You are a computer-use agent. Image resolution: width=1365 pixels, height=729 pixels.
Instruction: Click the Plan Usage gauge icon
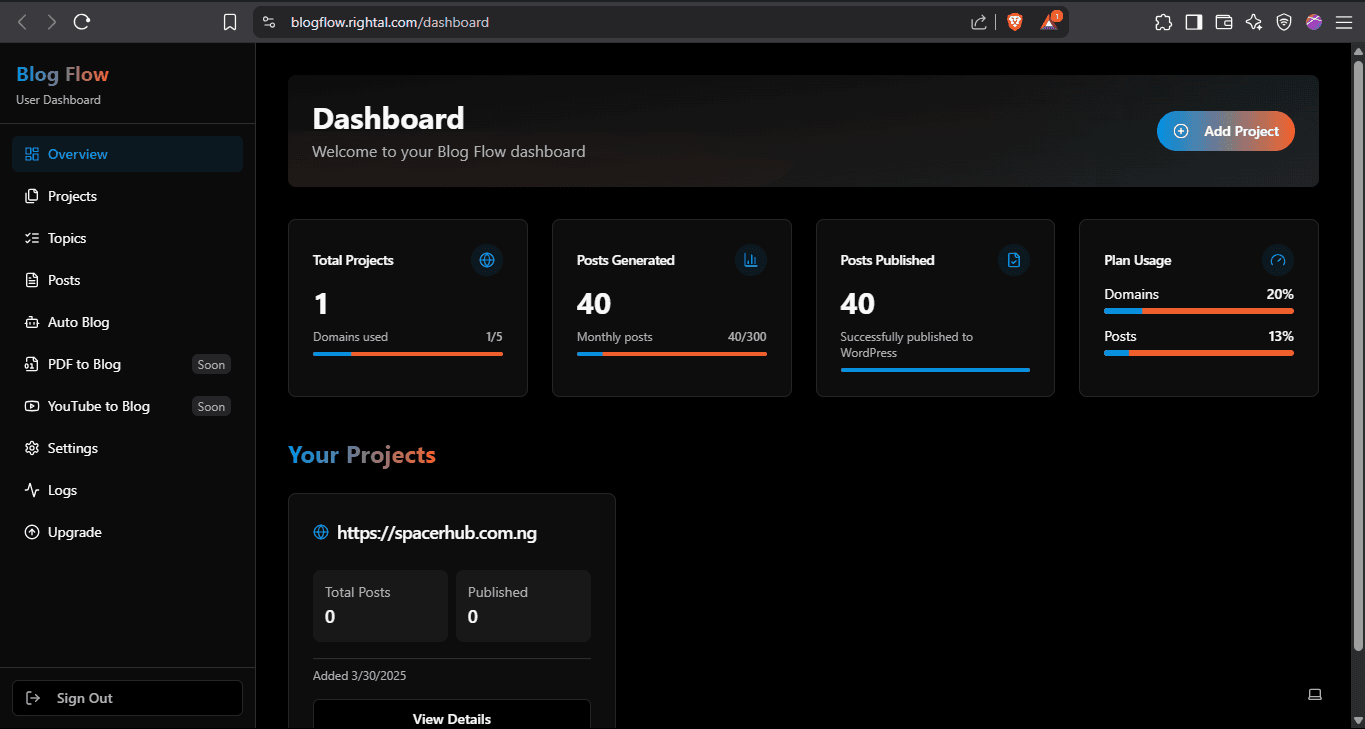pyautogui.click(x=1278, y=260)
